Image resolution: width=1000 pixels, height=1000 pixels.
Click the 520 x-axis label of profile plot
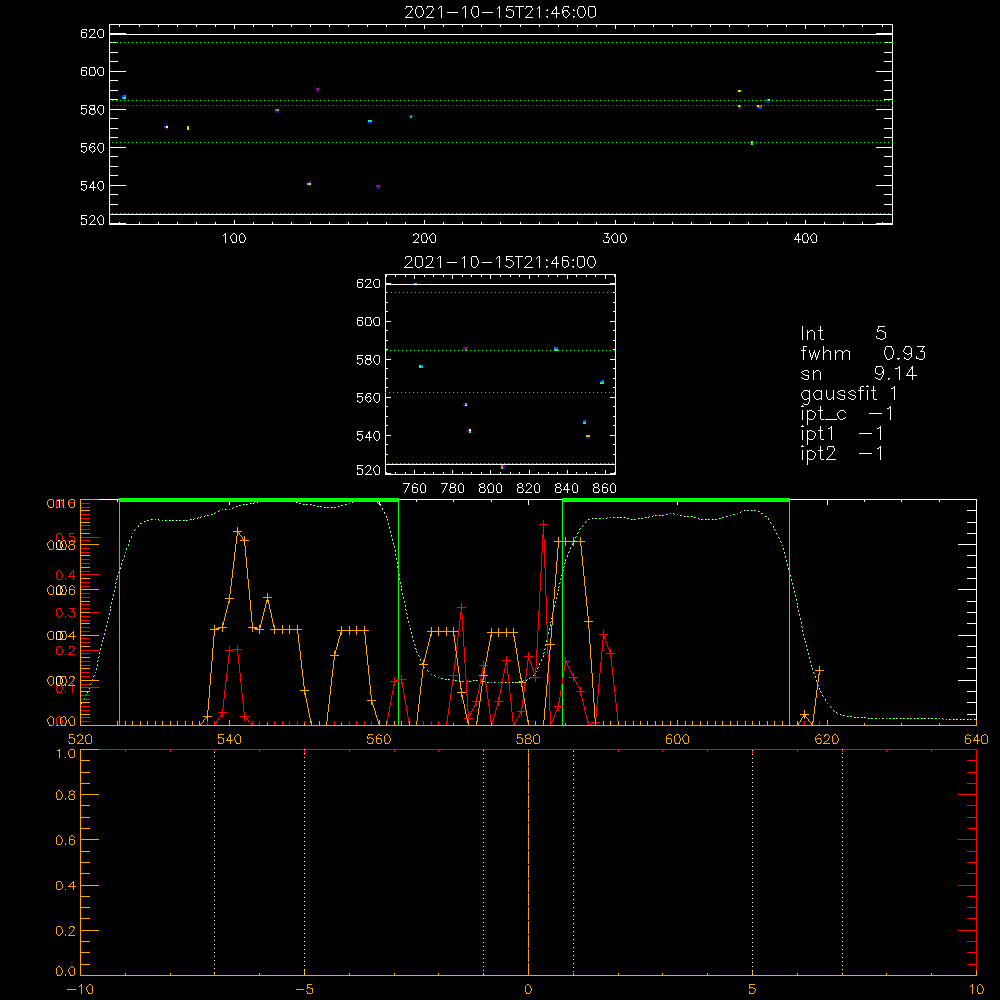[80, 739]
